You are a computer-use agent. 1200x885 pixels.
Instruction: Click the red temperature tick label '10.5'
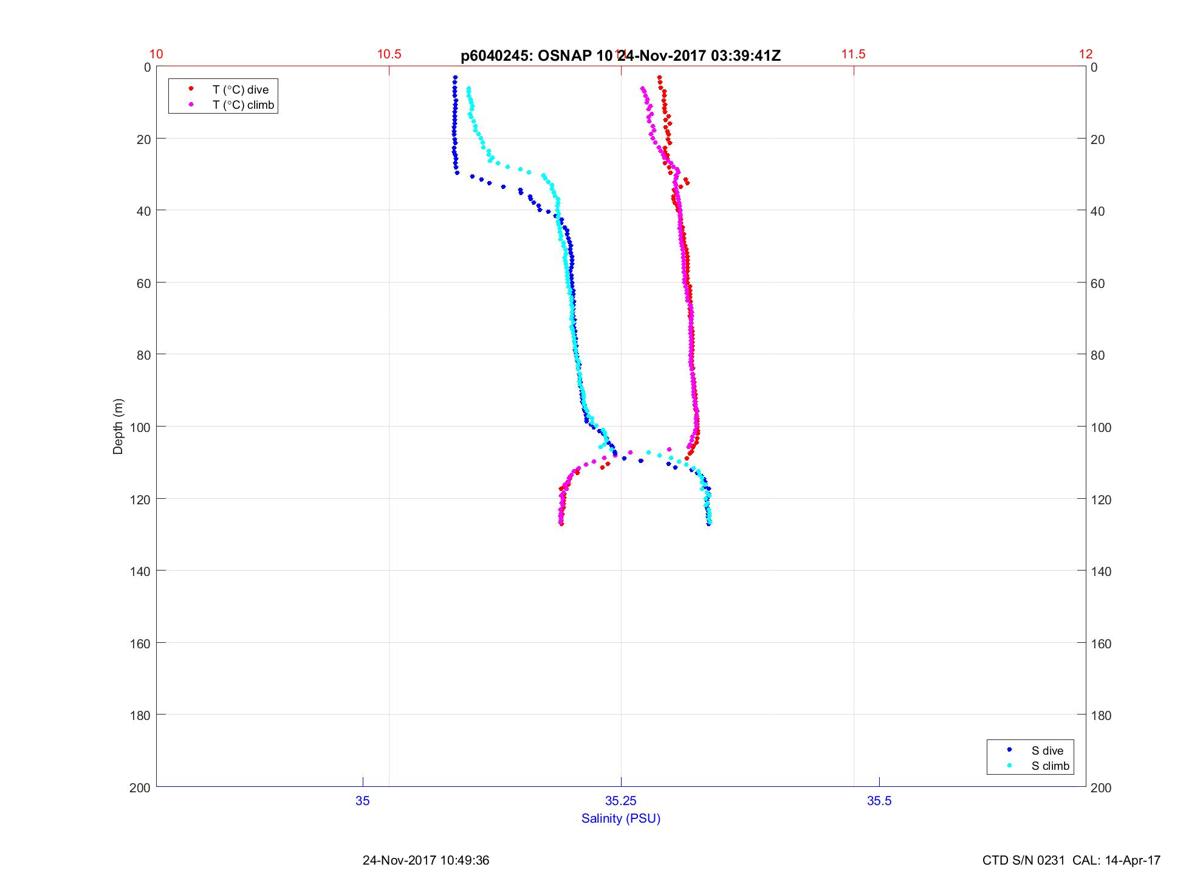(389, 54)
